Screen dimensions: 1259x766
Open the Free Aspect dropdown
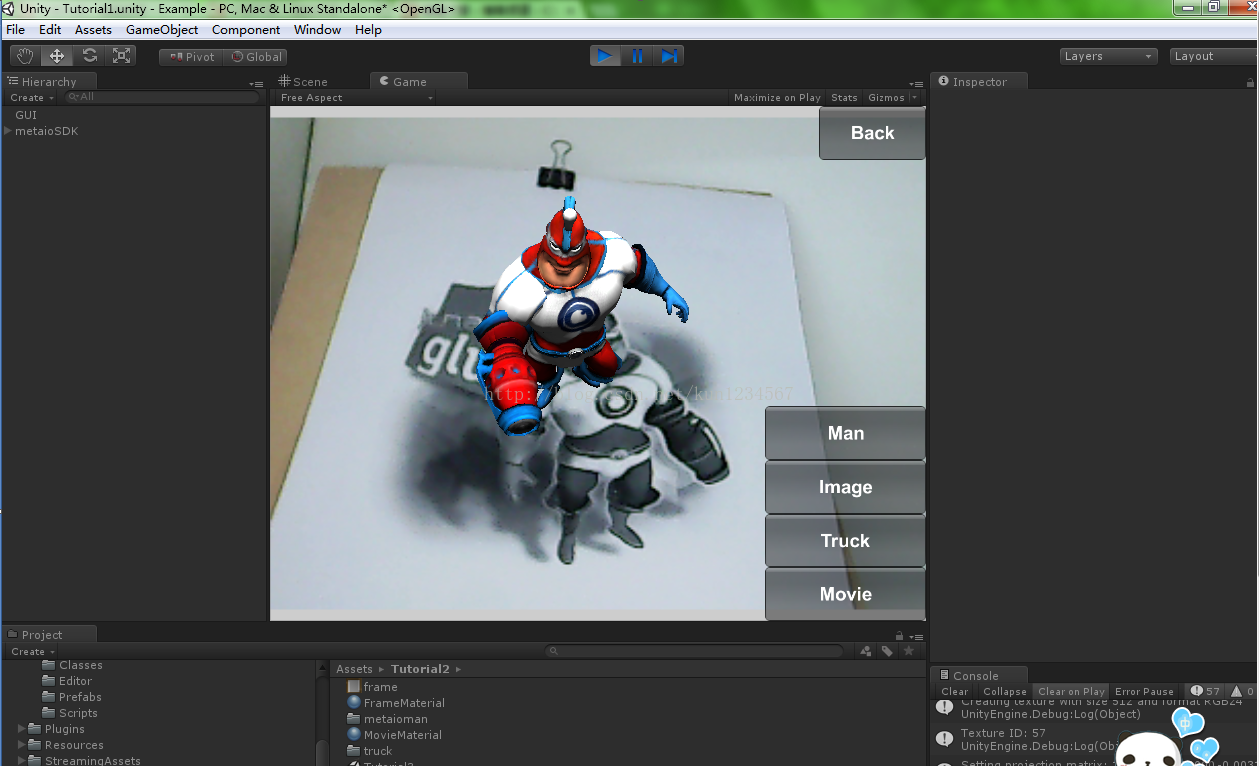coord(356,98)
